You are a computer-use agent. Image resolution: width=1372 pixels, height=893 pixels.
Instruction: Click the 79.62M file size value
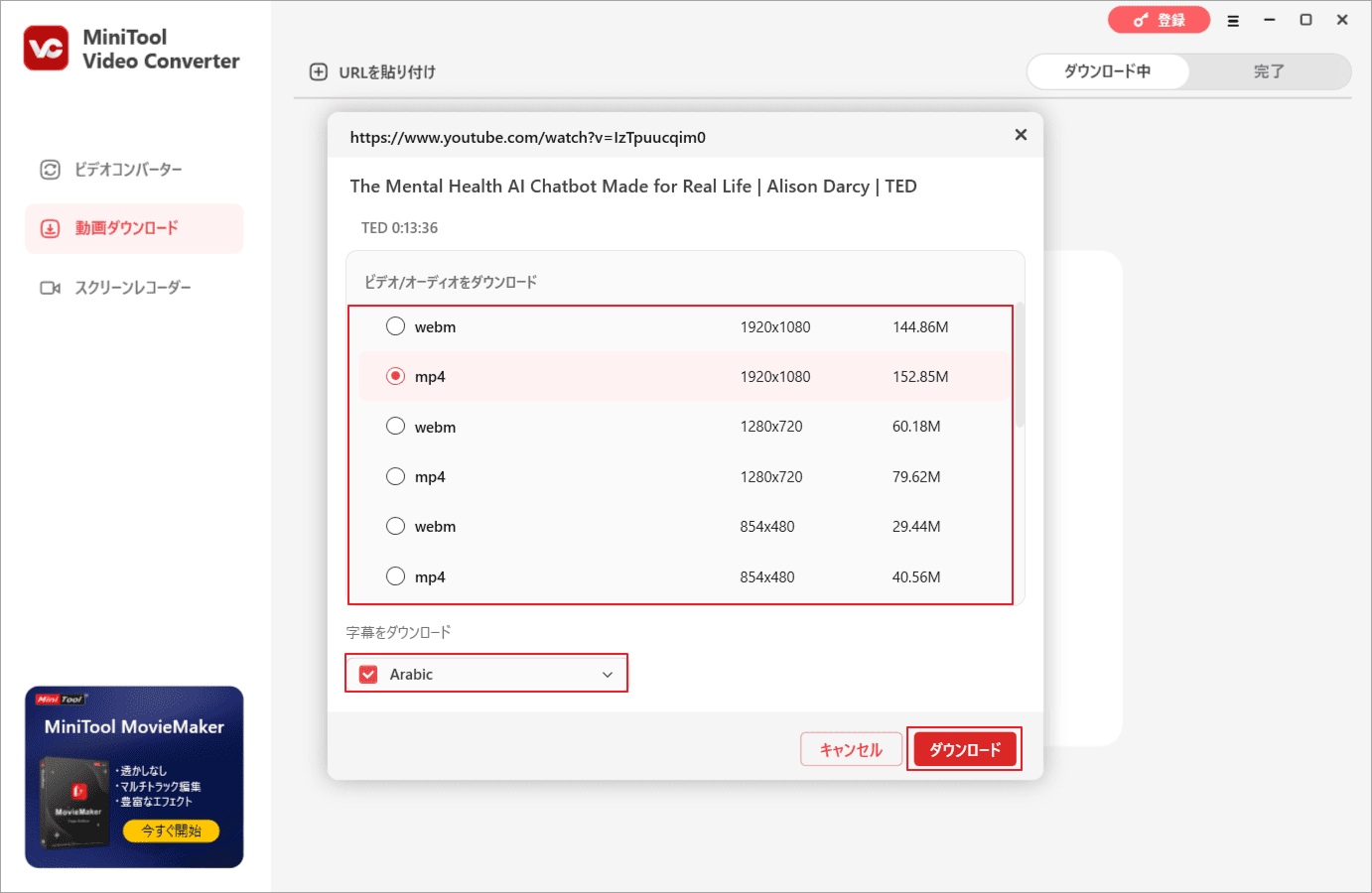(x=916, y=477)
